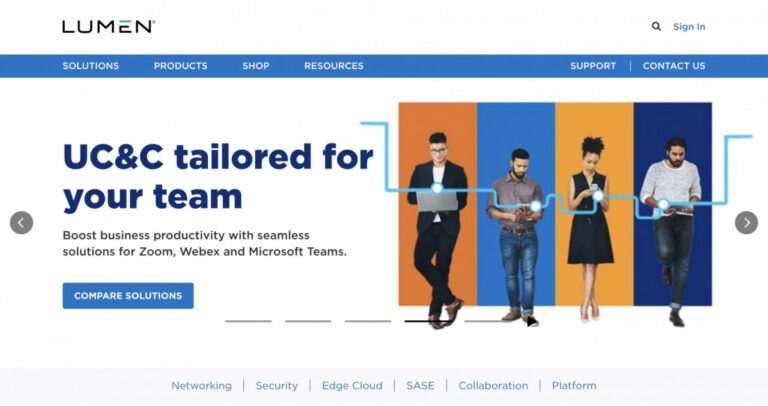Select the third carousel slide indicator

(x=368, y=321)
